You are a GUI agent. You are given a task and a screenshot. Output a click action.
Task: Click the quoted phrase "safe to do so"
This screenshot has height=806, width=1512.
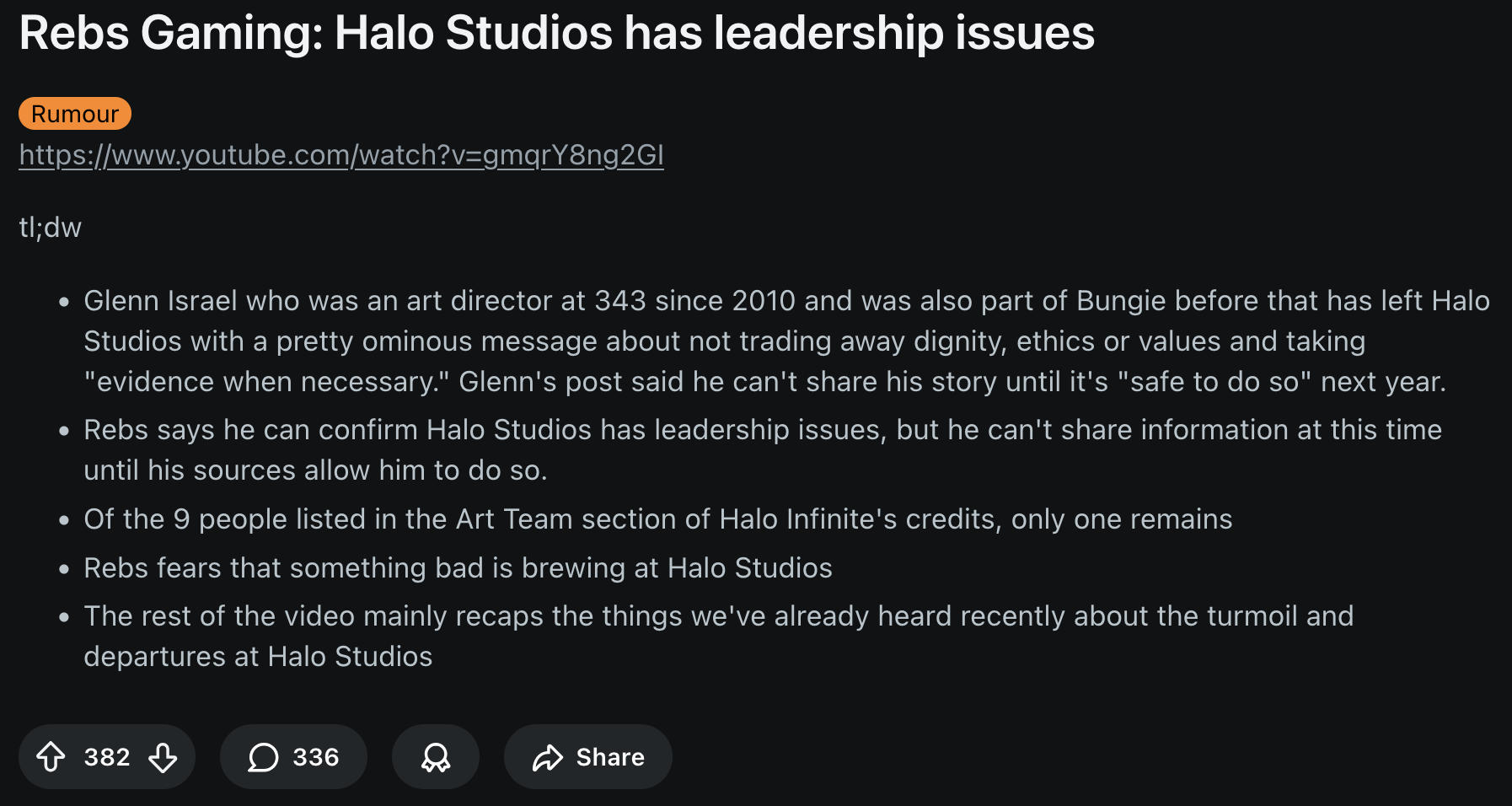[x=1214, y=382]
